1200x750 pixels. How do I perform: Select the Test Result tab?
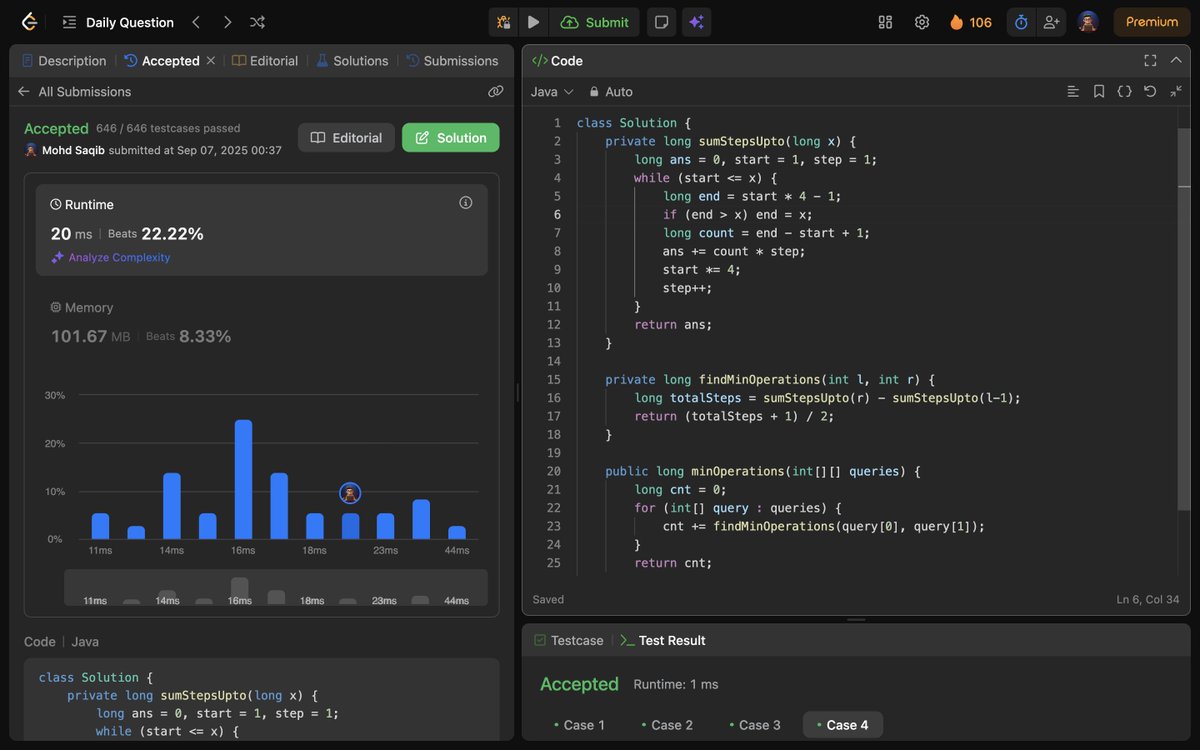click(x=663, y=641)
